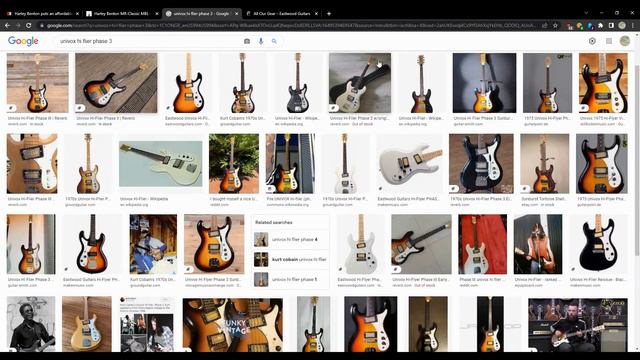Open the Univox Hi-Flier - Wikipedia caption link
The height and width of the screenshot is (360, 640).
click(x=144, y=199)
